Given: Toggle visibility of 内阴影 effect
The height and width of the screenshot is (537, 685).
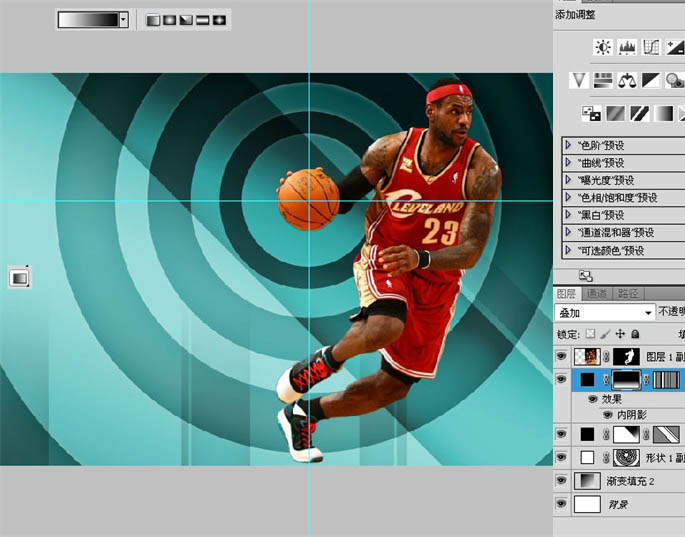Looking at the screenshot, I should (x=608, y=415).
